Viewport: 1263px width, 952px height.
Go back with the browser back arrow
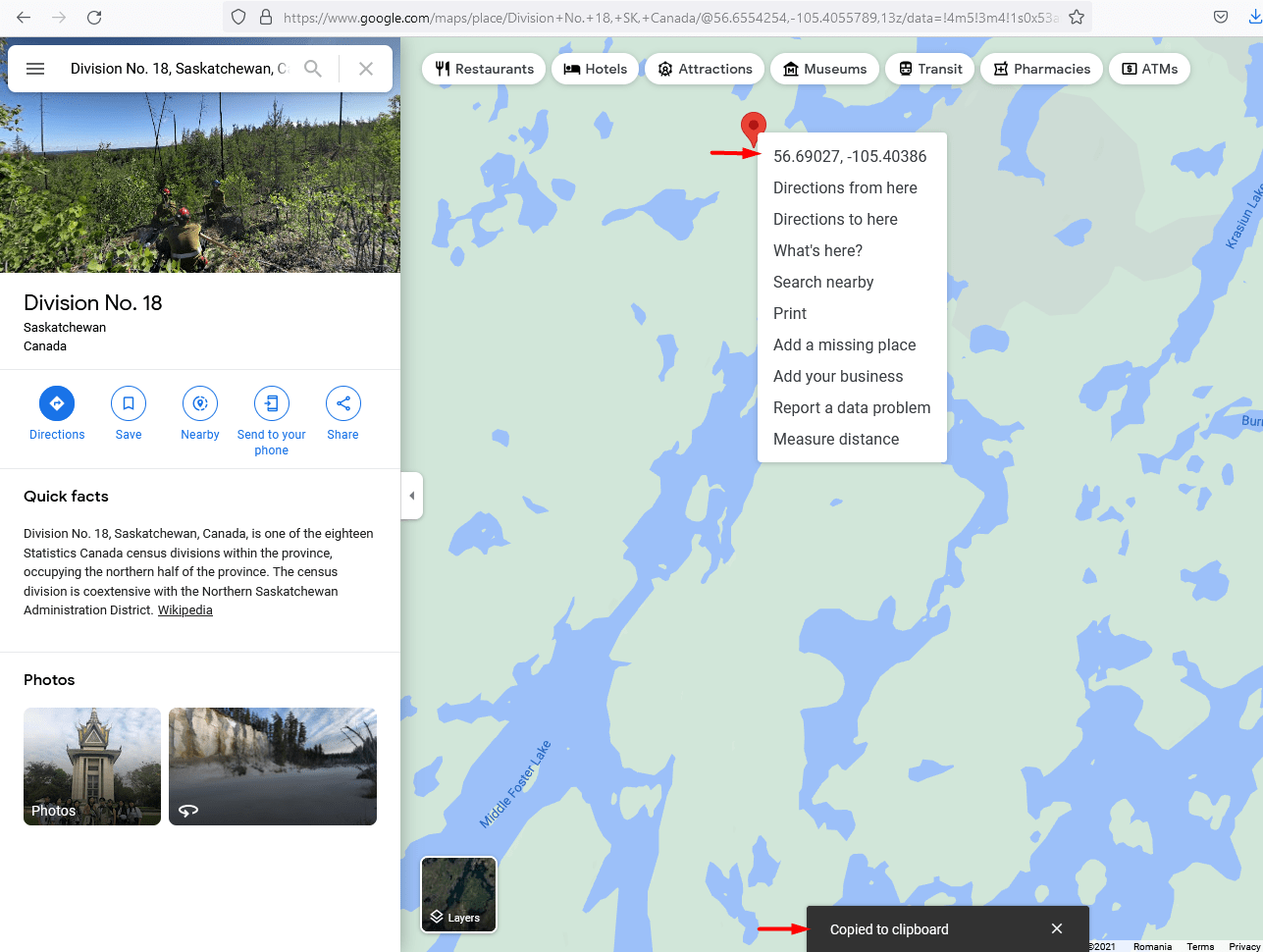pos(24,17)
